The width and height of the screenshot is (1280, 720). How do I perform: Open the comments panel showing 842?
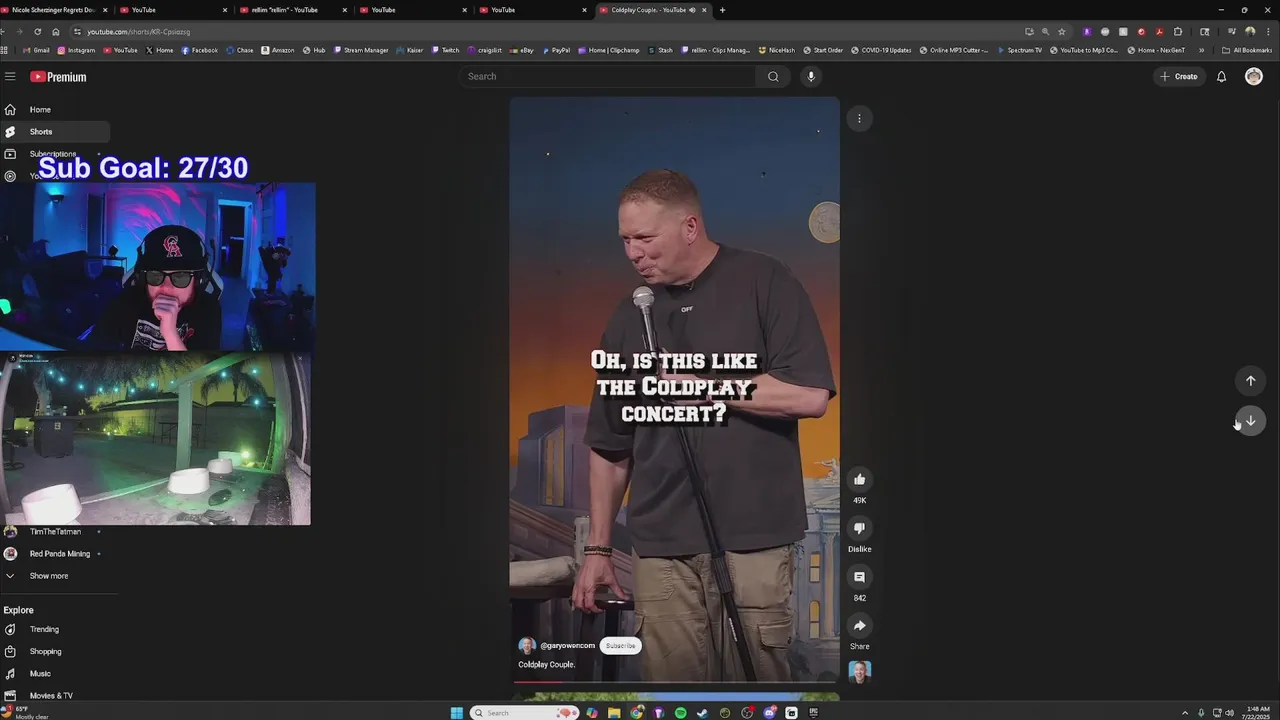click(x=859, y=577)
